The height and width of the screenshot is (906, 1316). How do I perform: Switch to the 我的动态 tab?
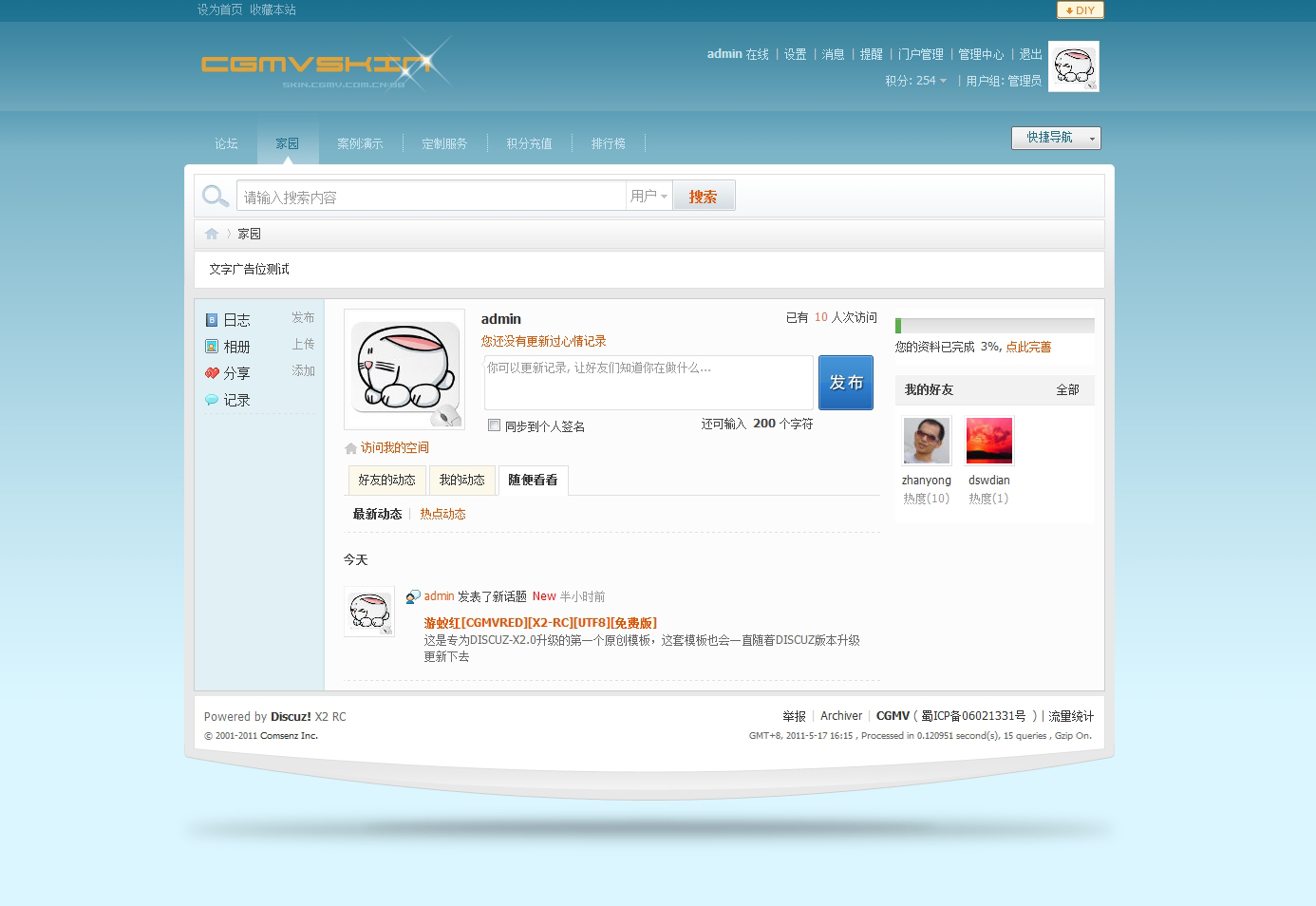point(461,481)
